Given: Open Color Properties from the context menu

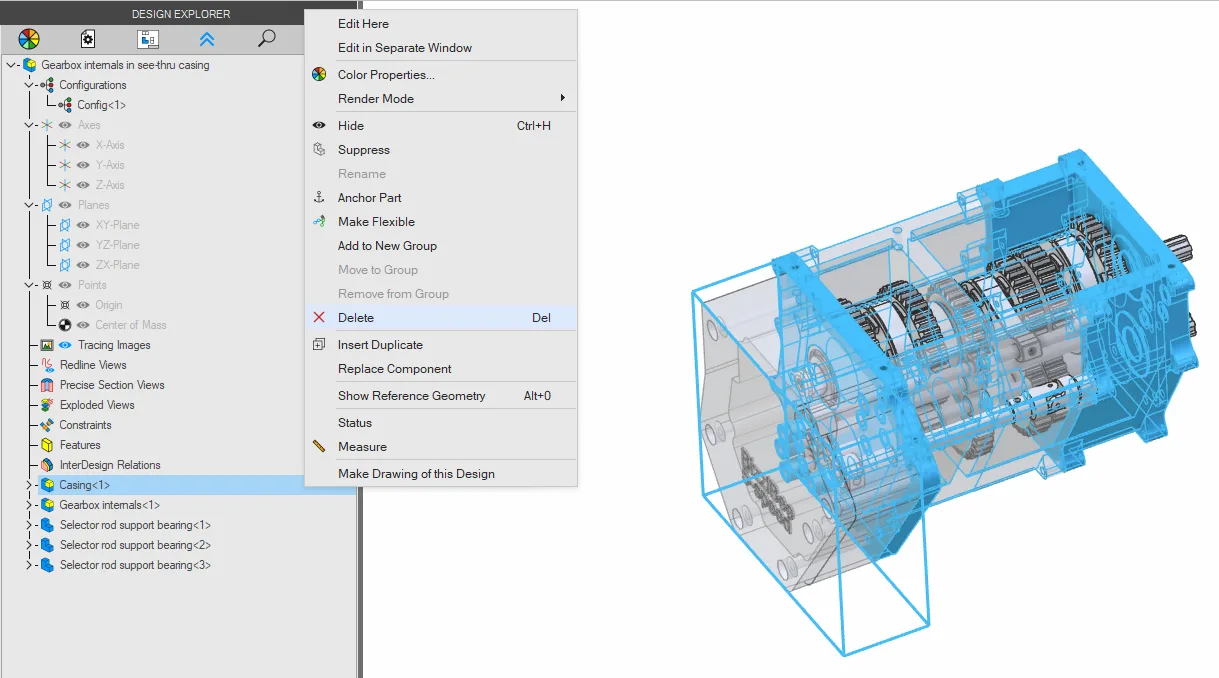Looking at the screenshot, I should tap(441, 75).
